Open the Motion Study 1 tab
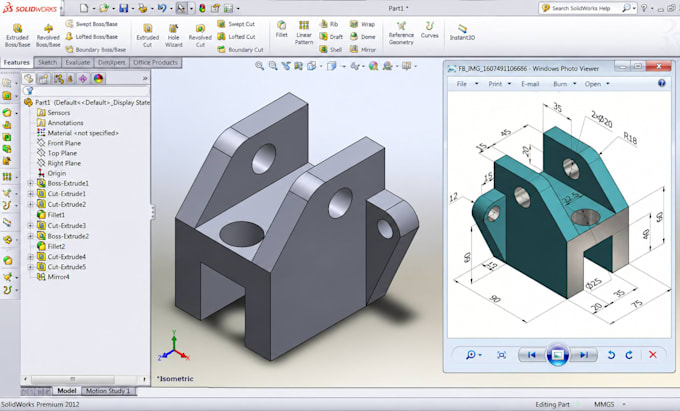 [108, 391]
